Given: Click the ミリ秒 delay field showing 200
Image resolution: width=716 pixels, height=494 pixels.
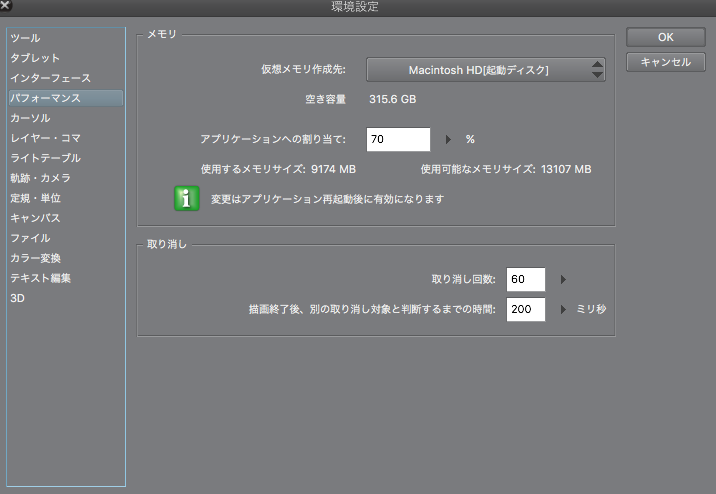Looking at the screenshot, I should [x=525, y=310].
